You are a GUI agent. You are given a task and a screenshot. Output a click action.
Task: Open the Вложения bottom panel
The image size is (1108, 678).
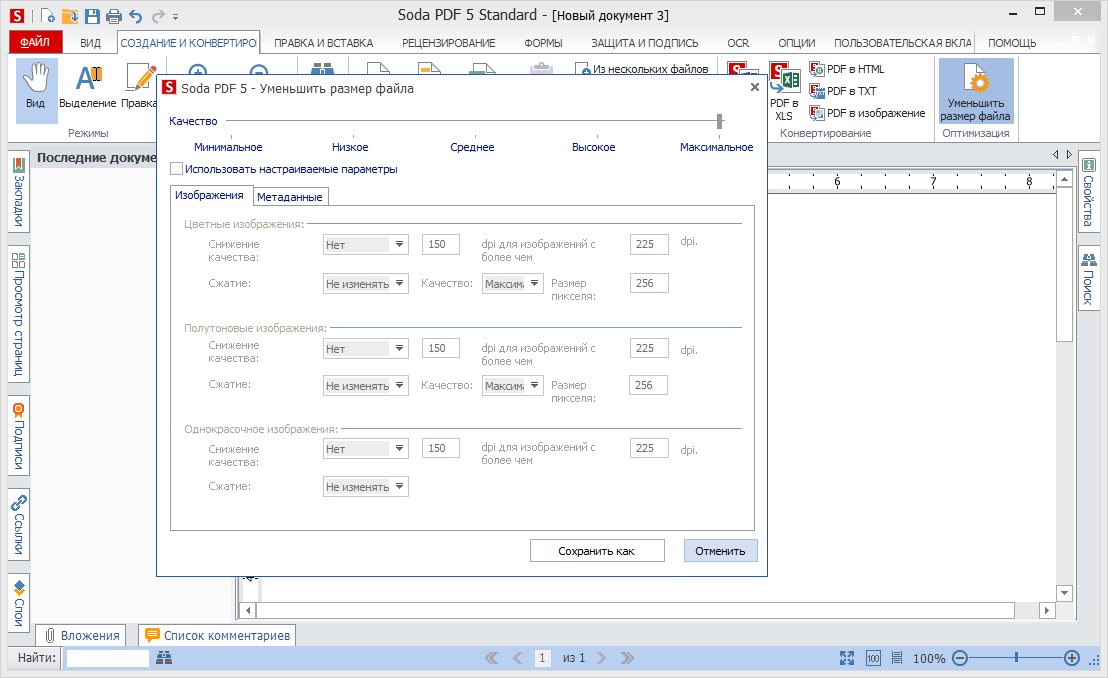[x=81, y=635]
